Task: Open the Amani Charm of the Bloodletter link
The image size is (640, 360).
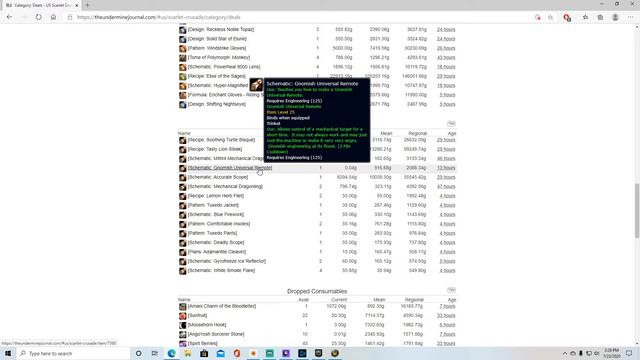Action: (x=222, y=306)
